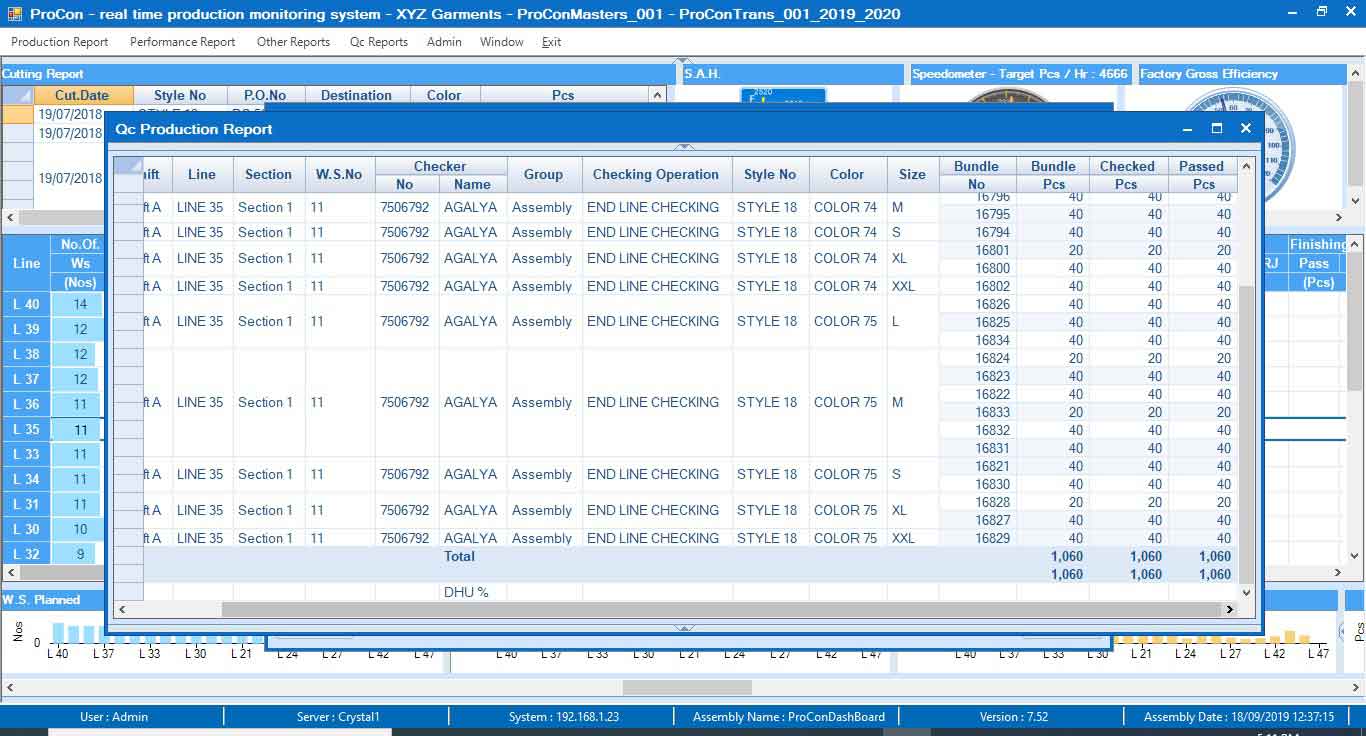The width and height of the screenshot is (1366, 736).
Task: Click the ProCon application icon in title bar
Action: click(x=13, y=14)
